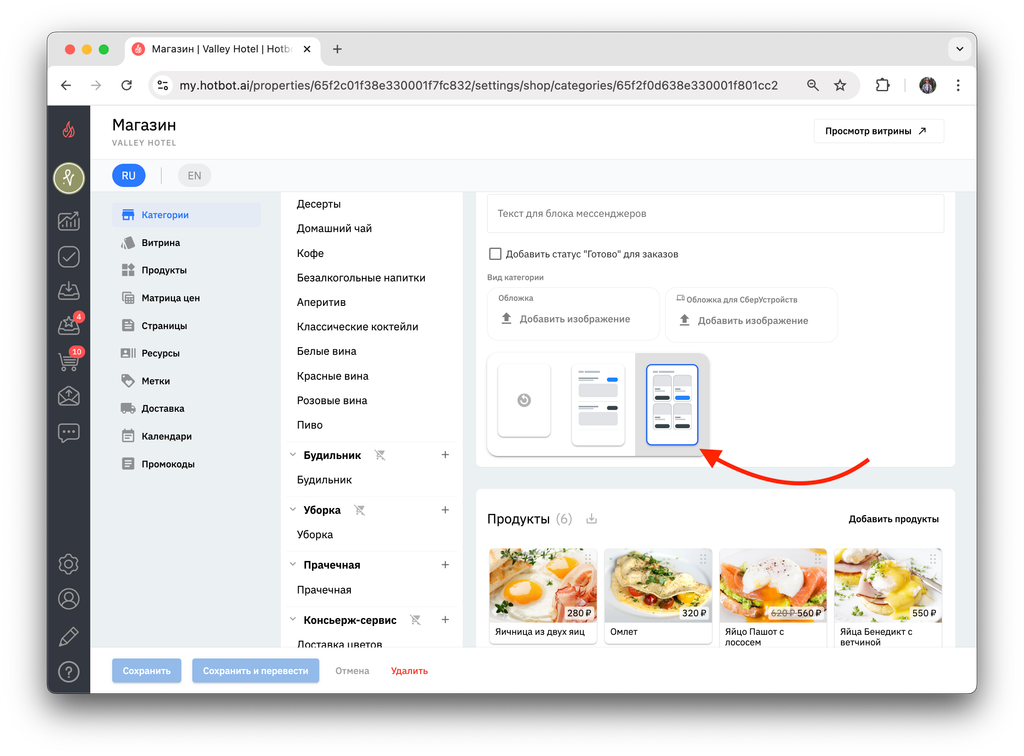Open the Омлет product card

pos(658,596)
